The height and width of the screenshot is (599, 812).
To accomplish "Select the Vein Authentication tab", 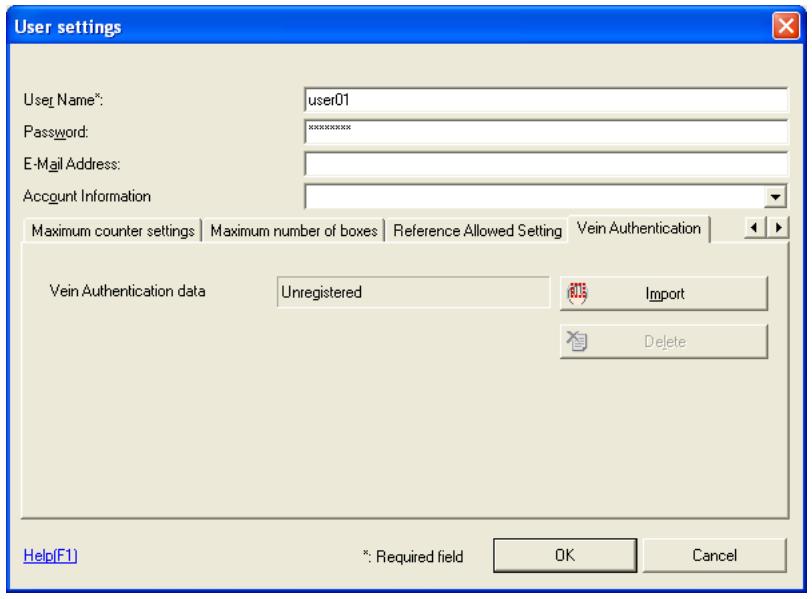I will (639, 228).
